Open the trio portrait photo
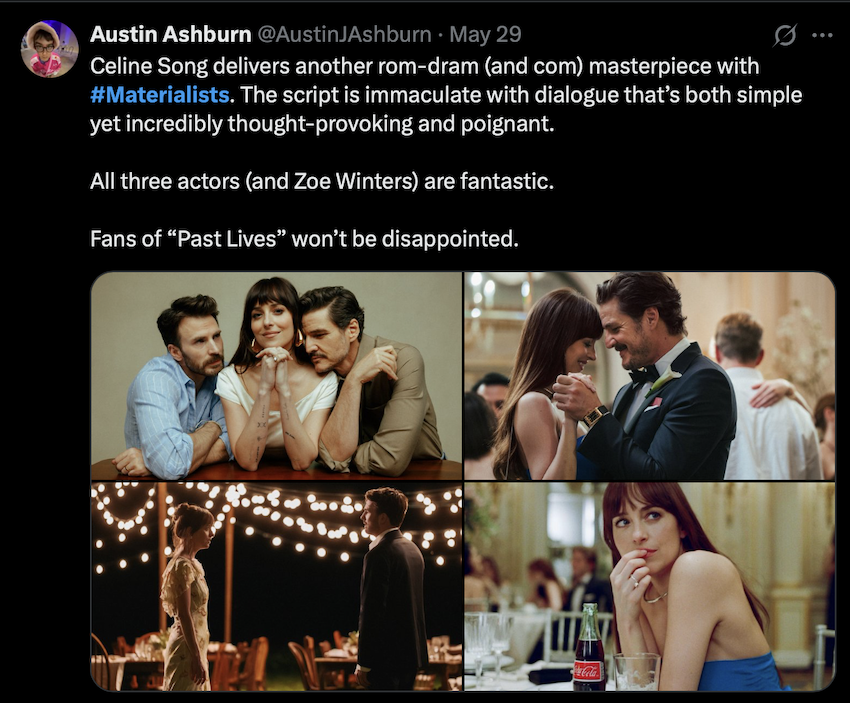This screenshot has width=850, height=703. coord(276,376)
